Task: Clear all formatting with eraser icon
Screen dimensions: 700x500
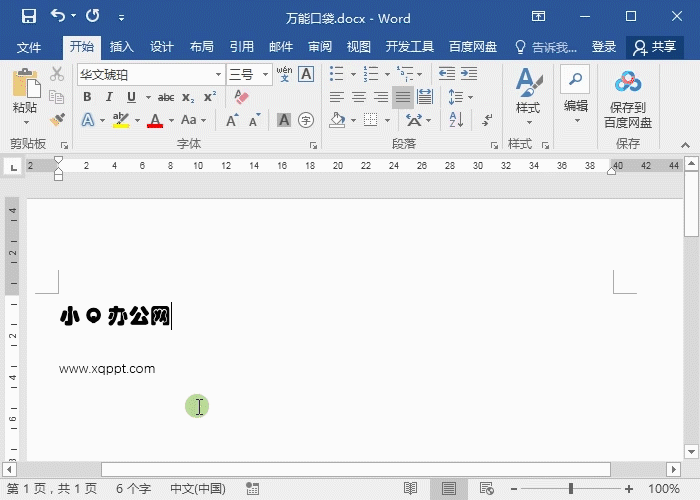Action: 241,97
